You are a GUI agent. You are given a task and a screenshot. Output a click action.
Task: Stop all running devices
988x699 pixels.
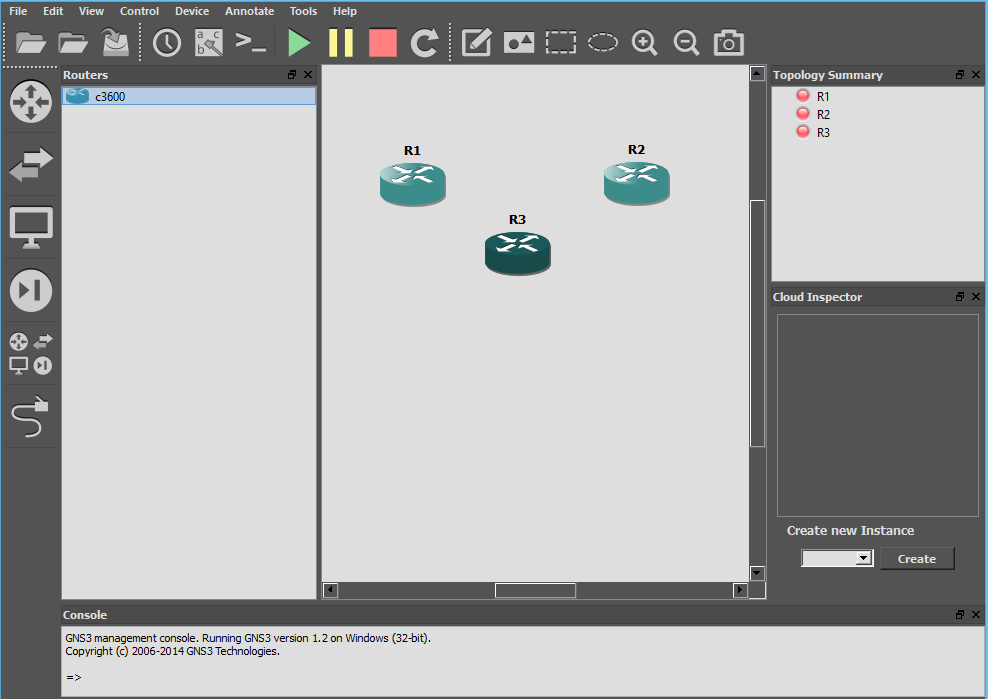pyautogui.click(x=383, y=42)
